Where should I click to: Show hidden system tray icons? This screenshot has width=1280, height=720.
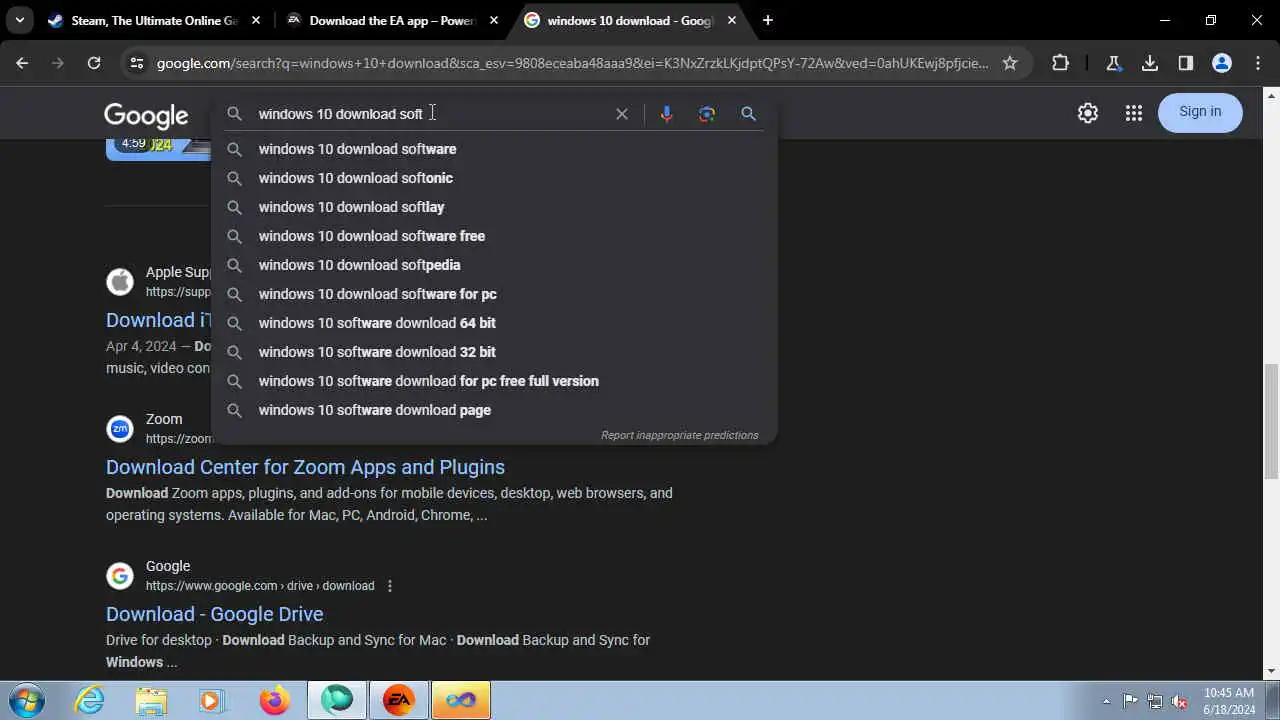pos(1106,701)
